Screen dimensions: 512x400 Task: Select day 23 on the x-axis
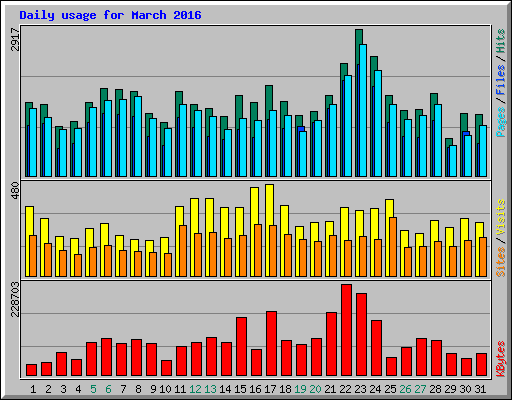(360, 389)
